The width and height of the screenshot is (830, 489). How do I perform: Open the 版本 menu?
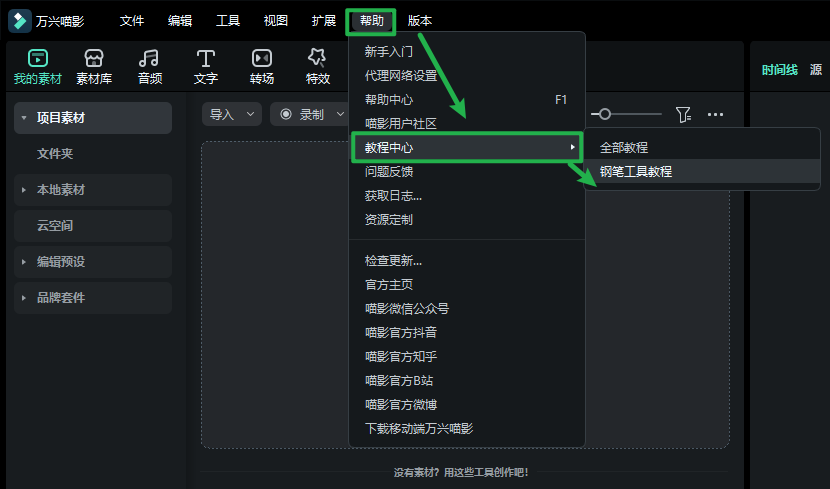point(420,21)
